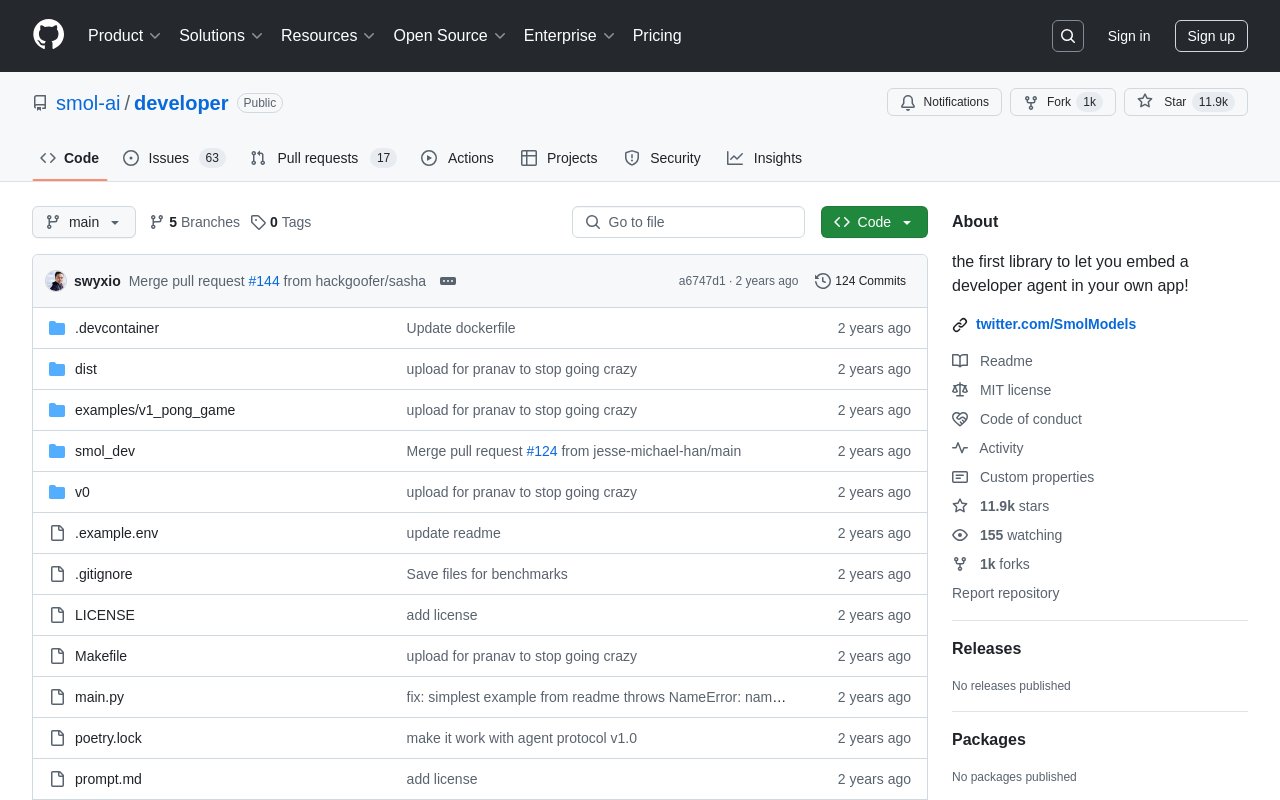This screenshot has height=800, width=1280.
Task: Click the commit details ellipsis icon
Action: [448, 281]
